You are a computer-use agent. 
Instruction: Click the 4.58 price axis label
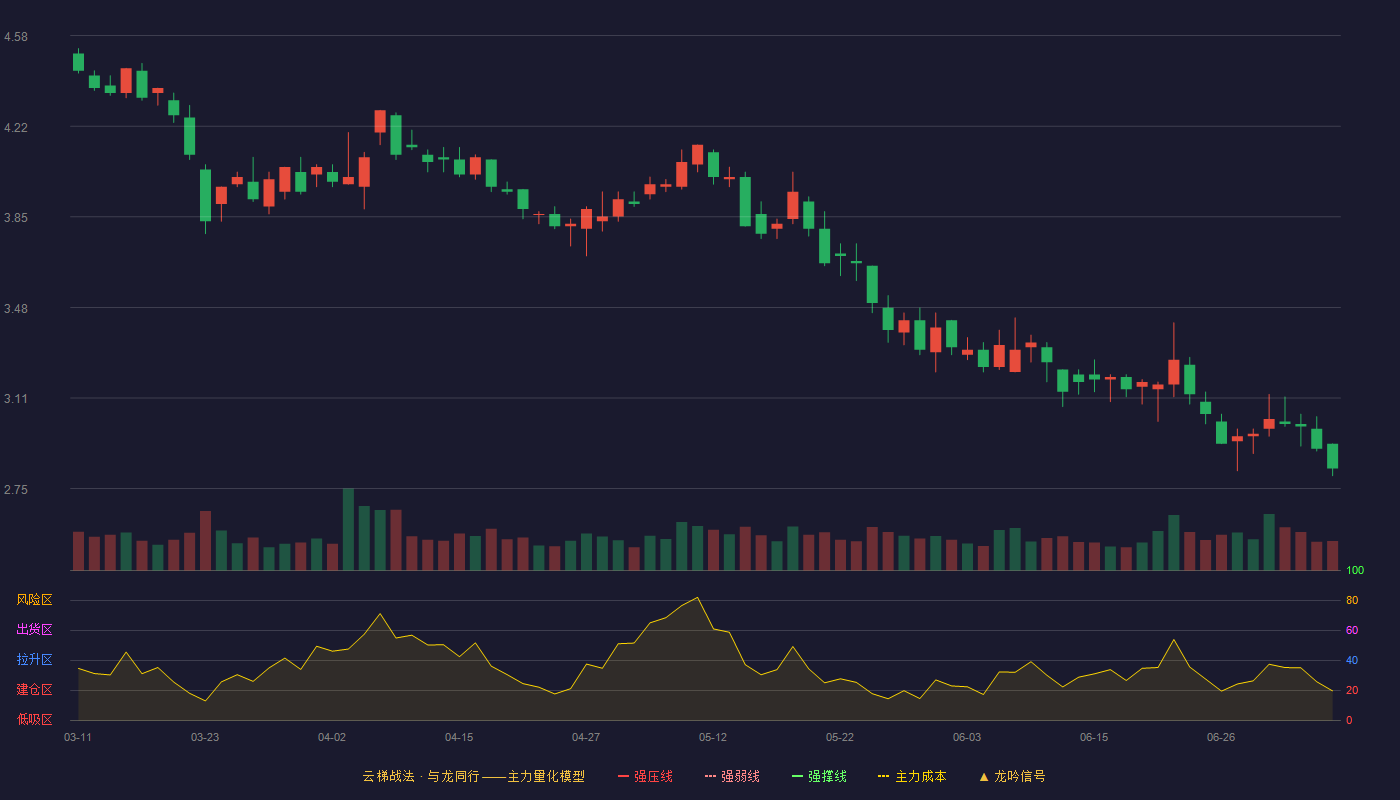16,37
